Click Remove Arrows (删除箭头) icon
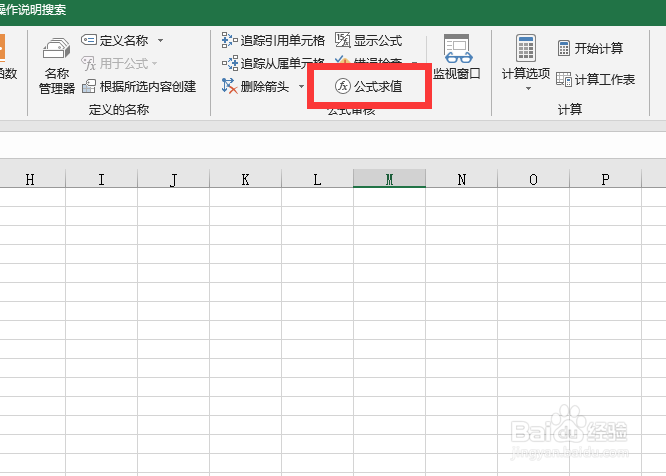666x476 pixels. click(x=229, y=86)
